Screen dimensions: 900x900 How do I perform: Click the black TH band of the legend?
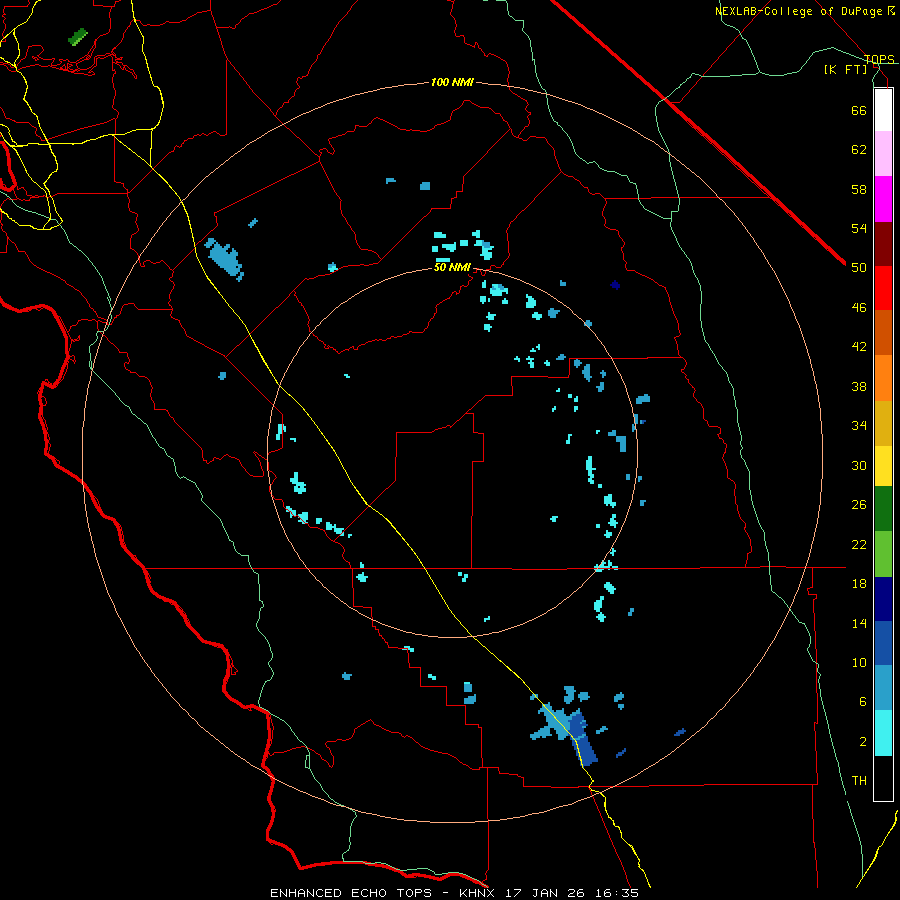pyautogui.click(x=883, y=778)
